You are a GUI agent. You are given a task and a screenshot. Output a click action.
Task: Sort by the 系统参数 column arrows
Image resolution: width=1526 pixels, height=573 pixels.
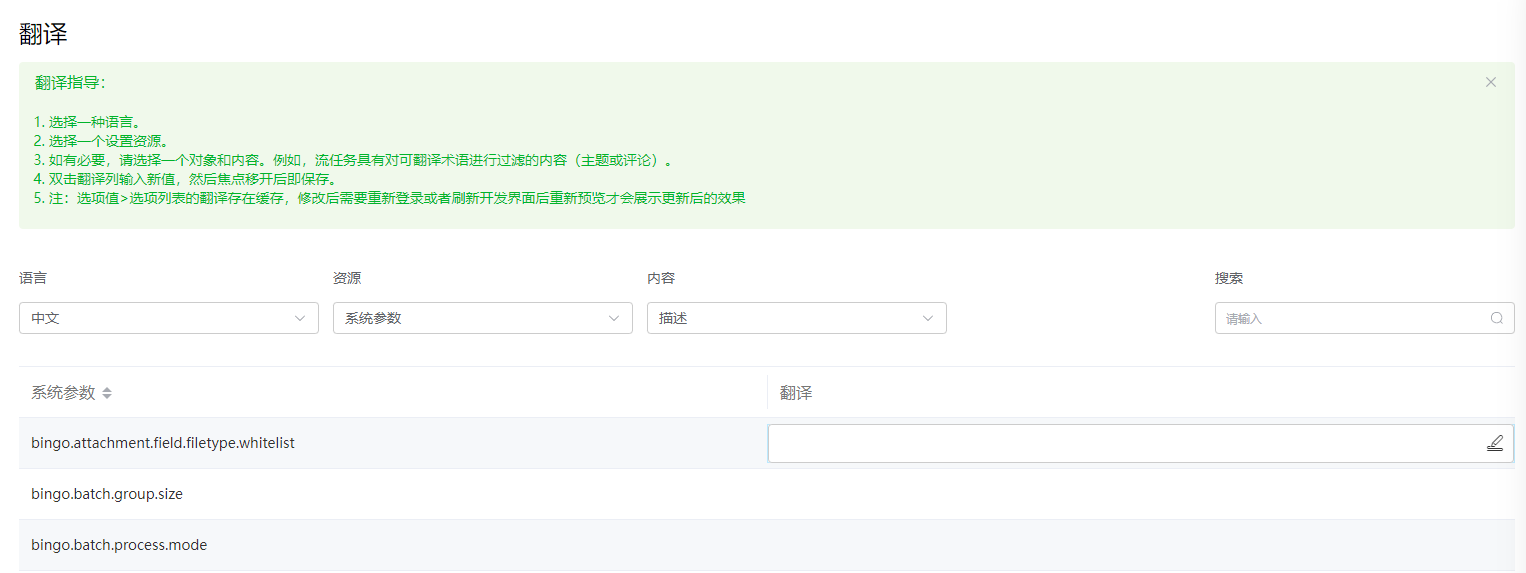(x=107, y=393)
